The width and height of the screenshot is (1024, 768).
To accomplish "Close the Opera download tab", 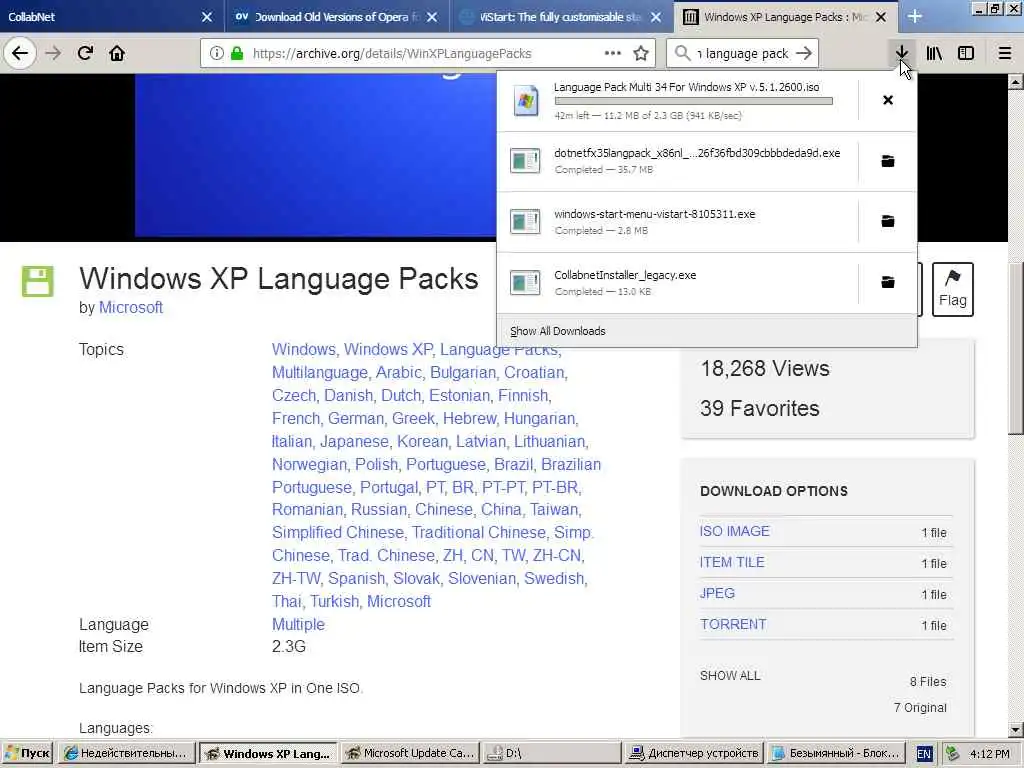I will click(432, 17).
